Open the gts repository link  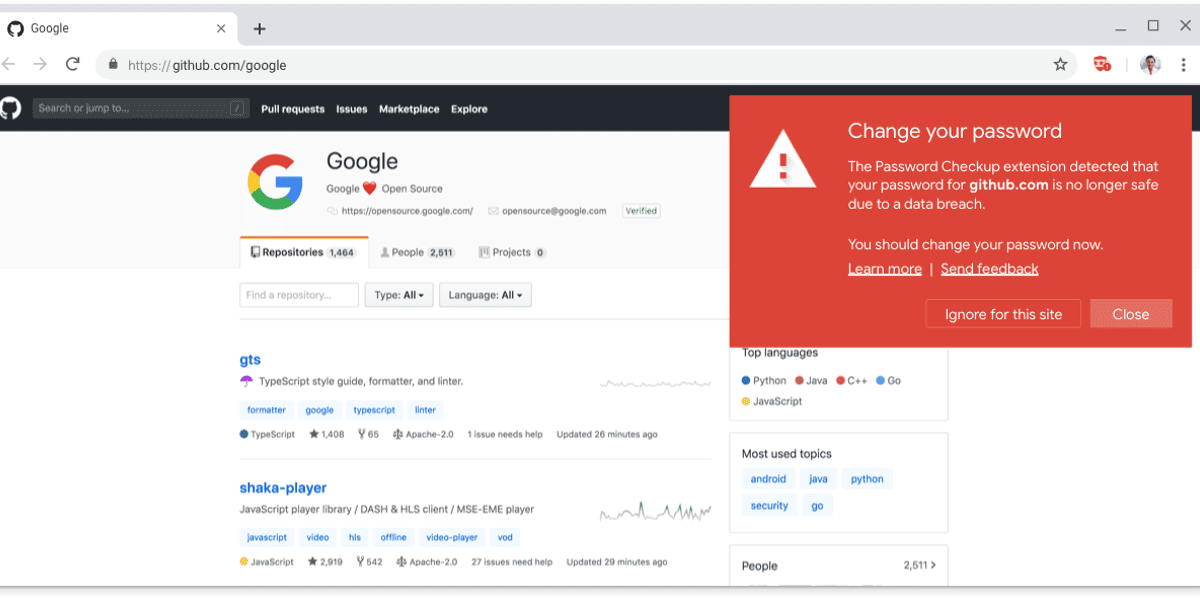[250, 360]
